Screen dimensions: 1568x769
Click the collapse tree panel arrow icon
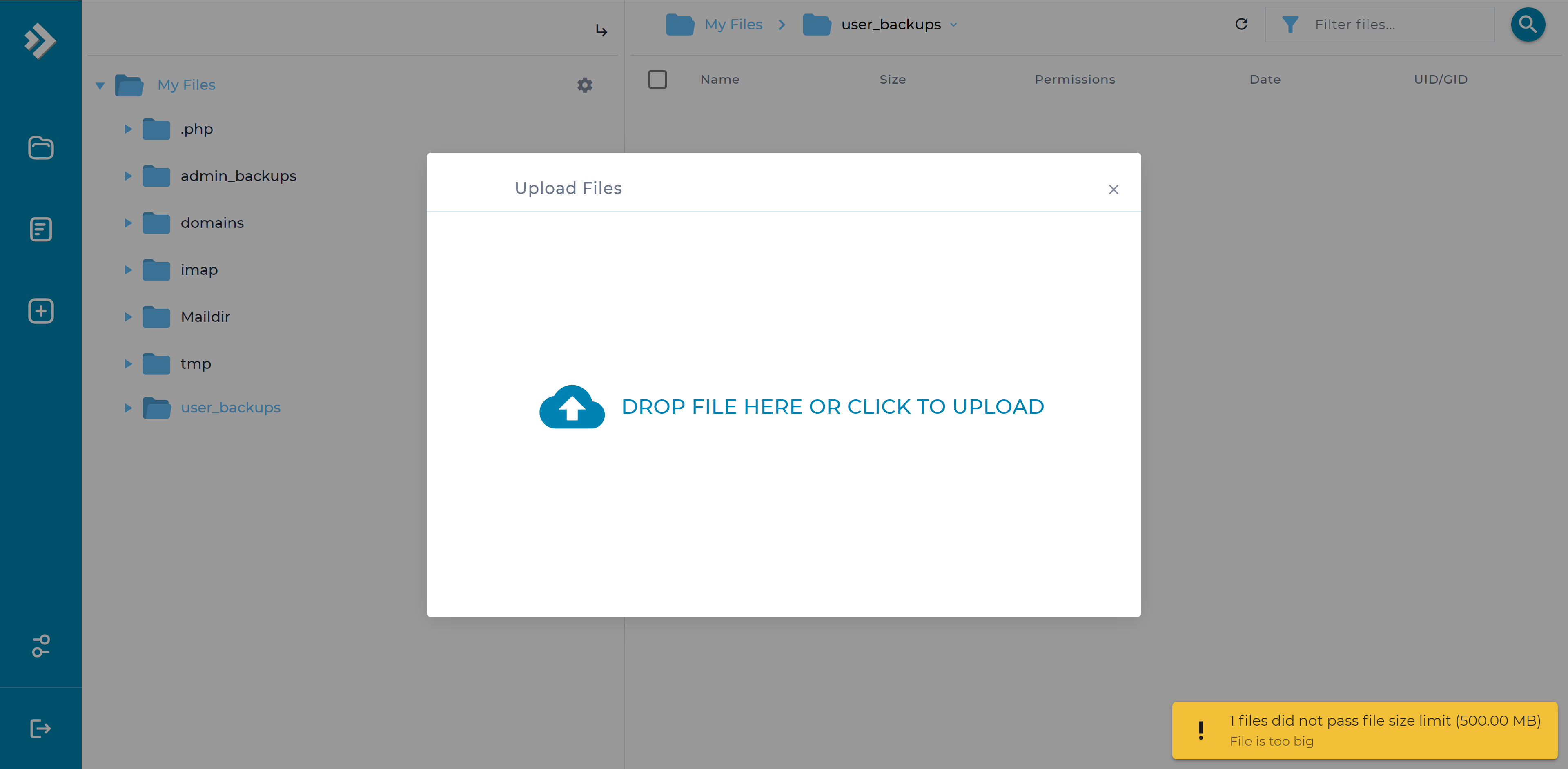[601, 31]
